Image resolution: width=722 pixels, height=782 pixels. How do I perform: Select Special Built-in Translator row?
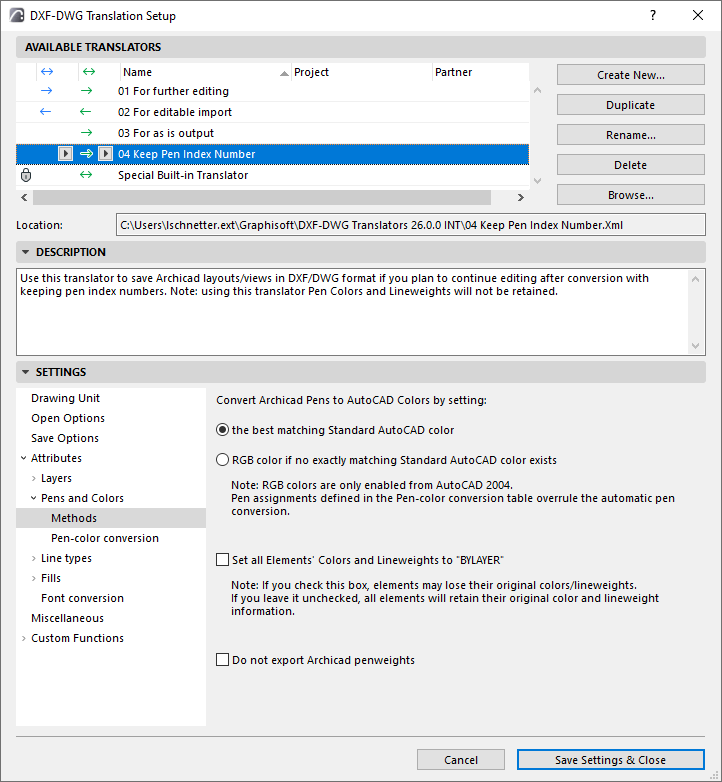[272, 175]
